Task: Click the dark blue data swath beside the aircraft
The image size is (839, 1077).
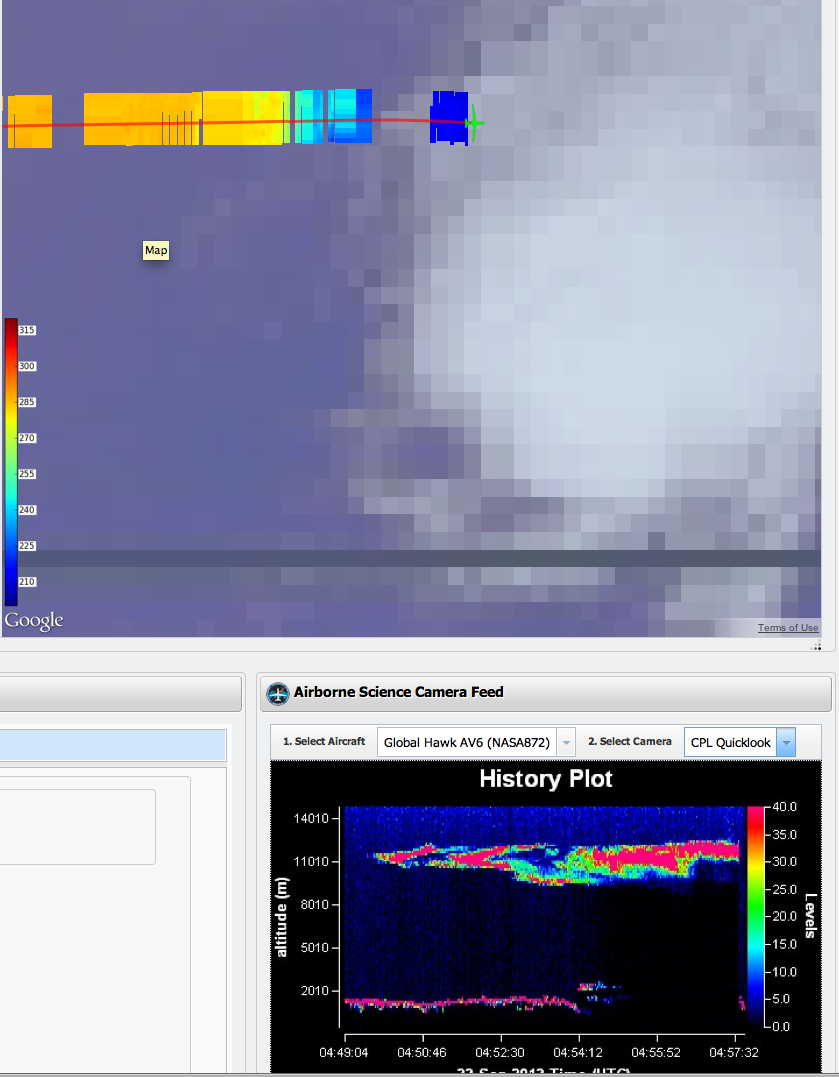Action: point(449,118)
